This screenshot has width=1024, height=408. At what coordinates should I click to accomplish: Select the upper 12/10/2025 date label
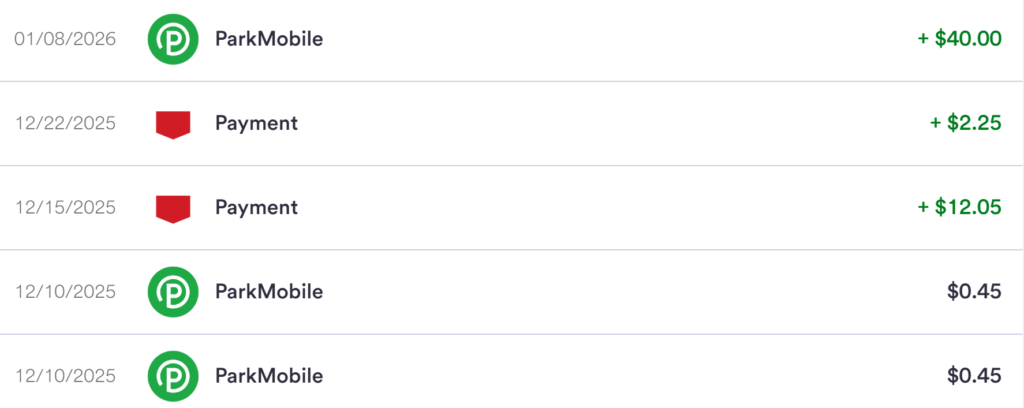[66, 292]
